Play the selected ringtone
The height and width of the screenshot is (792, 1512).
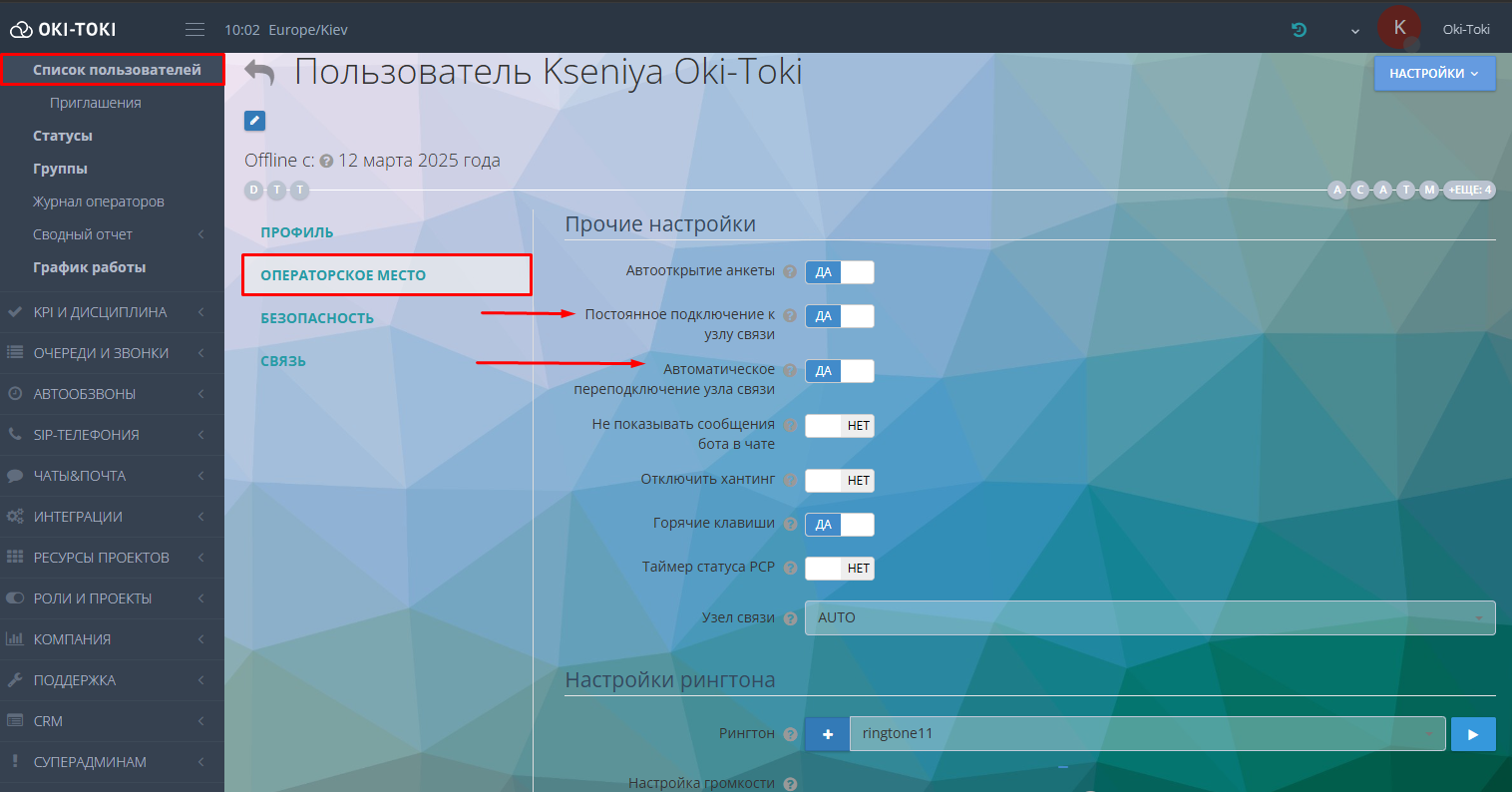1473,733
